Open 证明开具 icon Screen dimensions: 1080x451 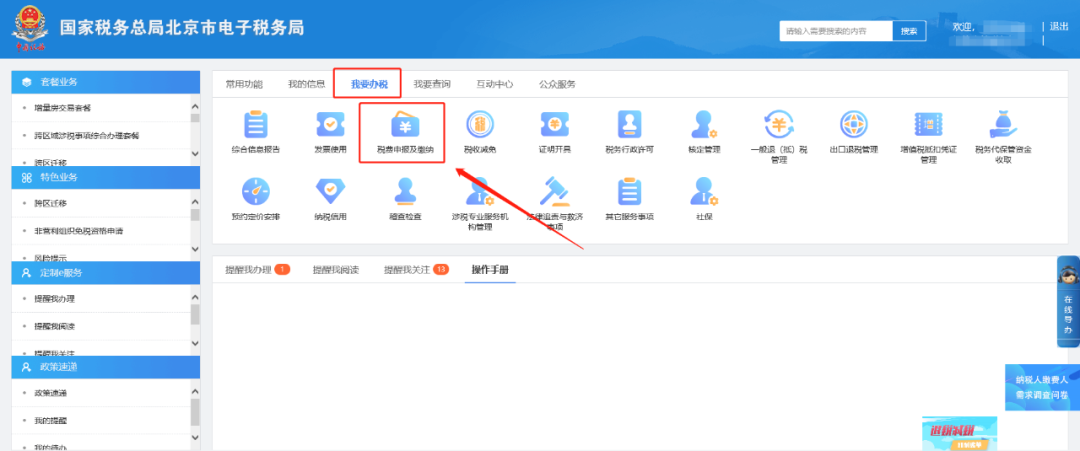tap(554, 125)
